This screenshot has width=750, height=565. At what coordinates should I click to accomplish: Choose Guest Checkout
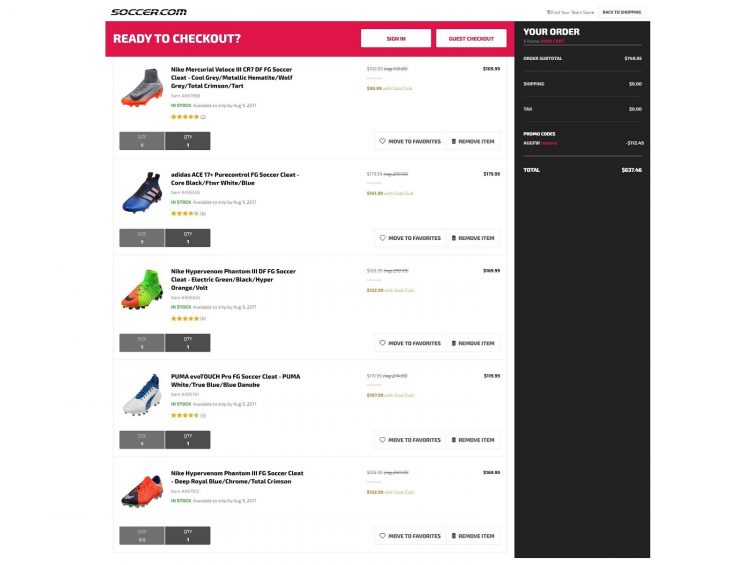(x=471, y=38)
